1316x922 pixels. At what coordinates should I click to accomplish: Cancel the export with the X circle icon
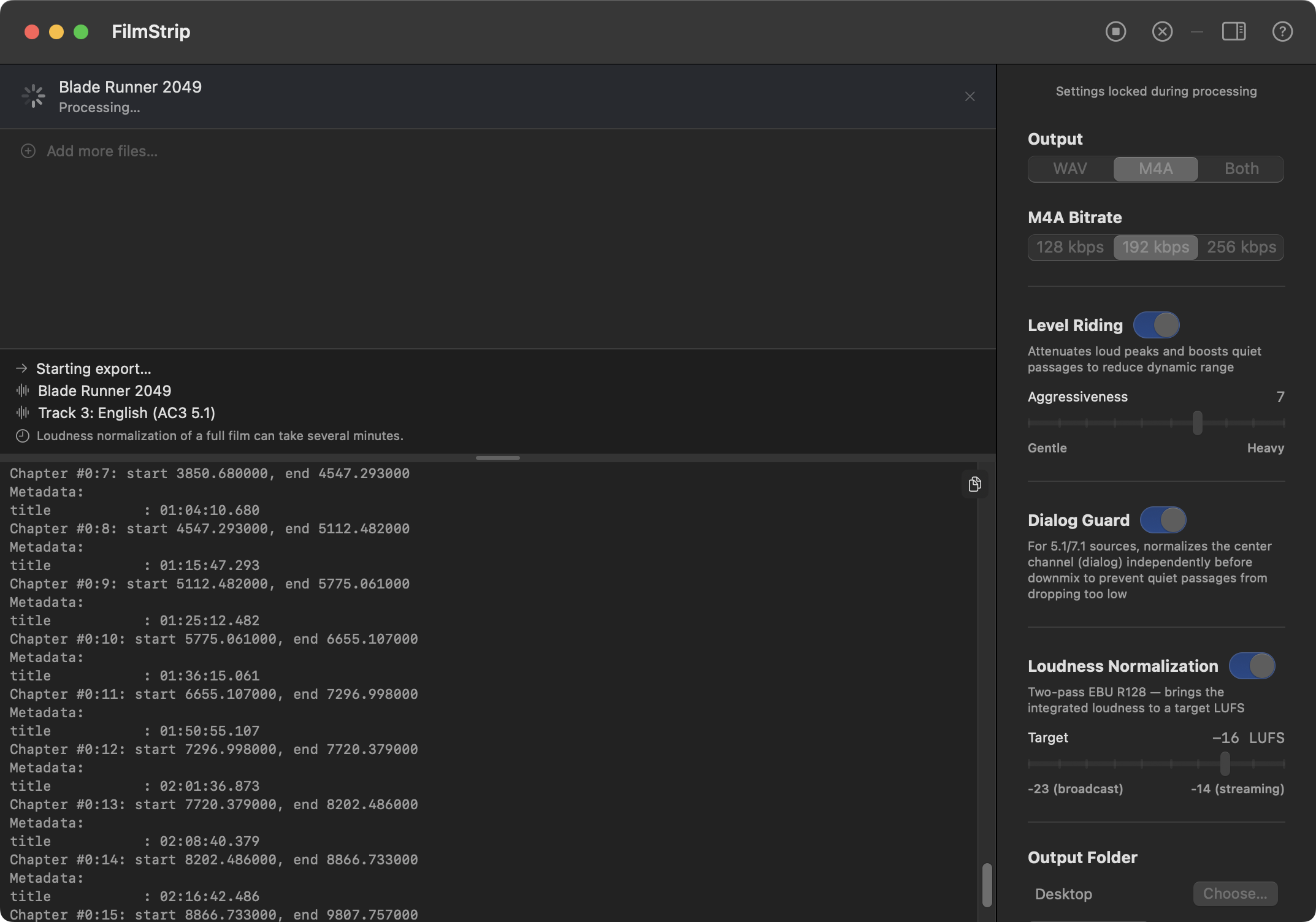(1161, 31)
